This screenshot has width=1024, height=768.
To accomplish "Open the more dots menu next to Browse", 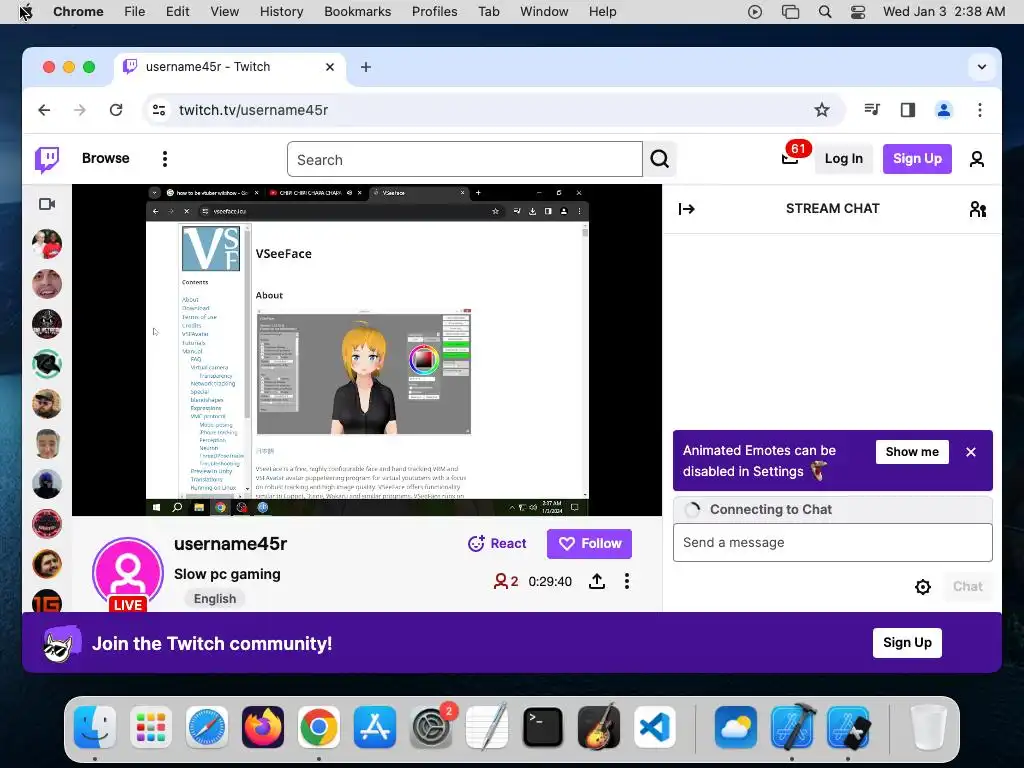I will 165,159.
